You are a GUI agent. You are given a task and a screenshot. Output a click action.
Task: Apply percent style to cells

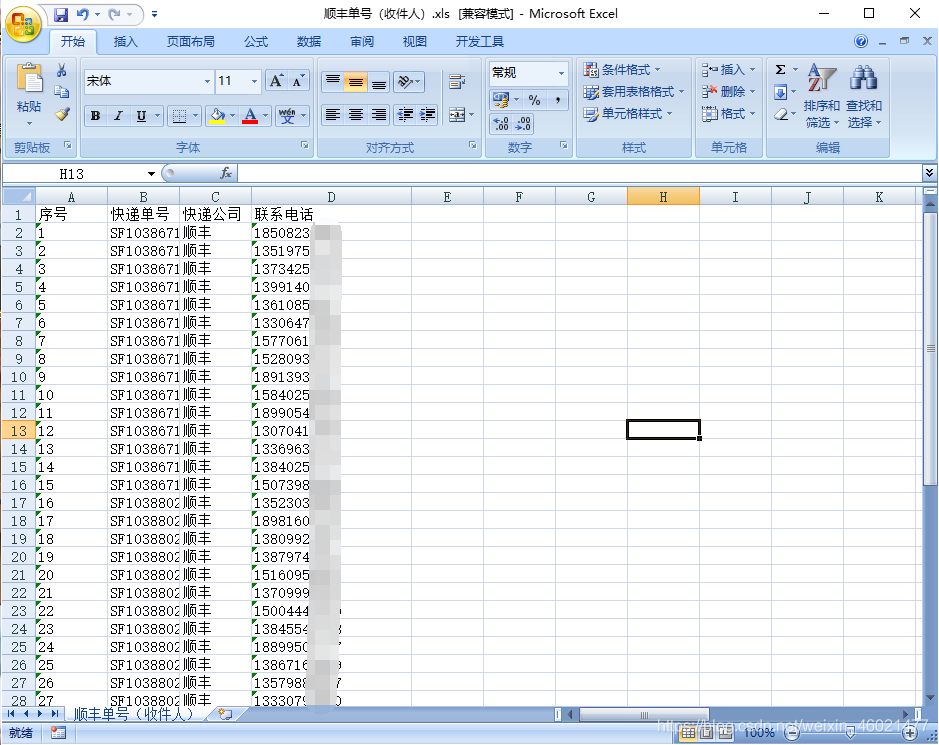coord(534,100)
